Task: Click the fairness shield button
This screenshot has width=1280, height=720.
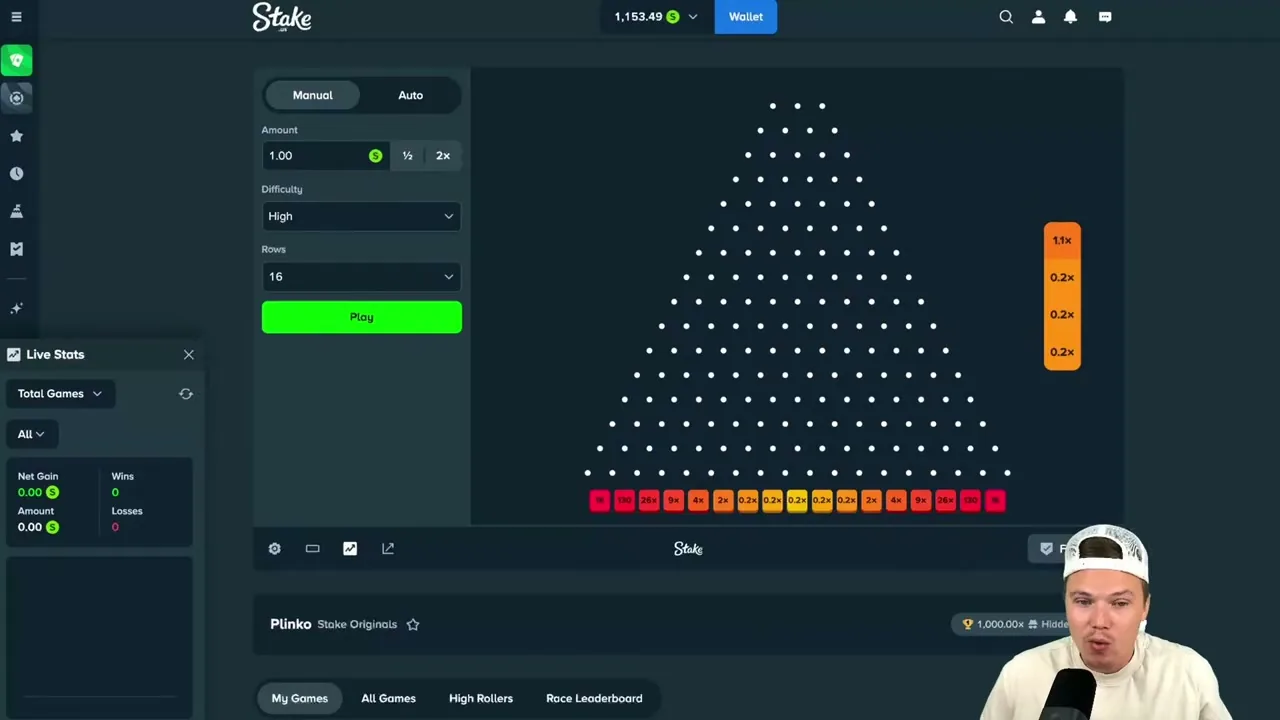Action: (1049, 549)
